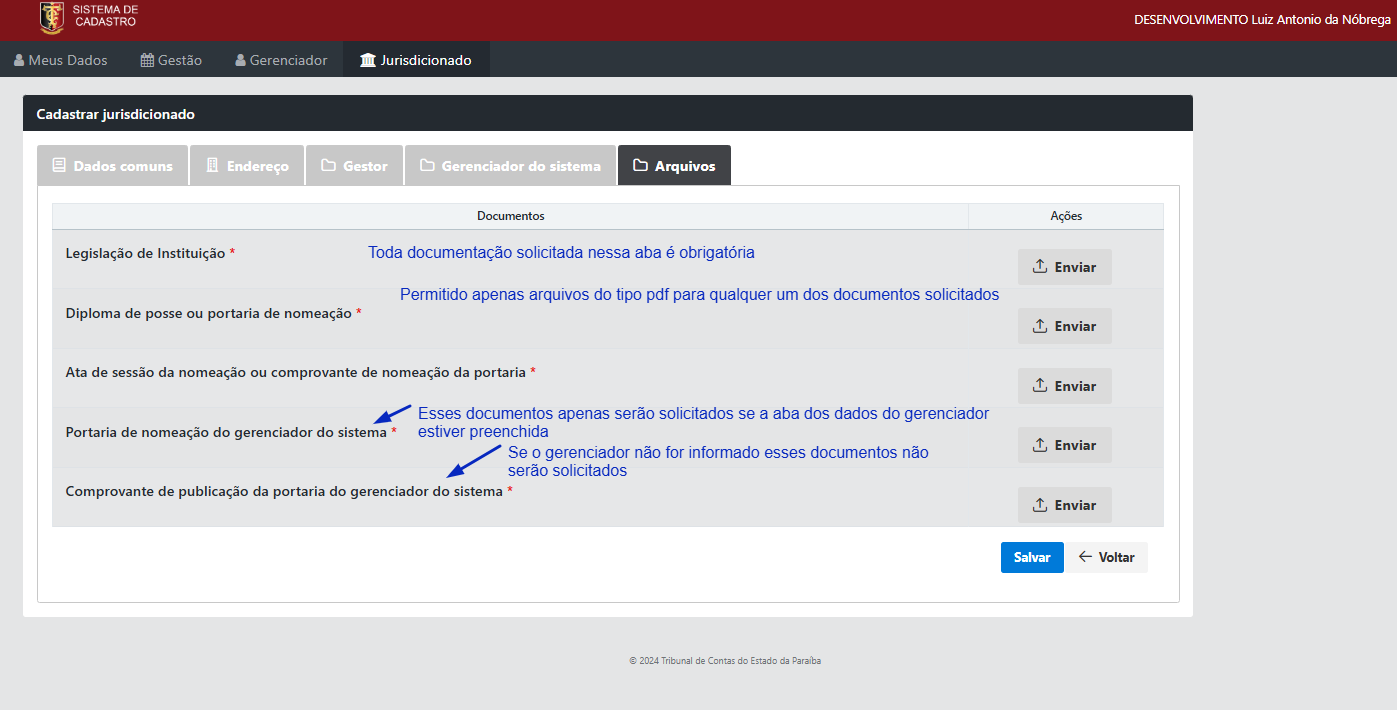Image resolution: width=1397 pixels, height=710 pixels.
Task: Click Comprovante de publicação da portaria label
Action: click(x=284, y=491)
